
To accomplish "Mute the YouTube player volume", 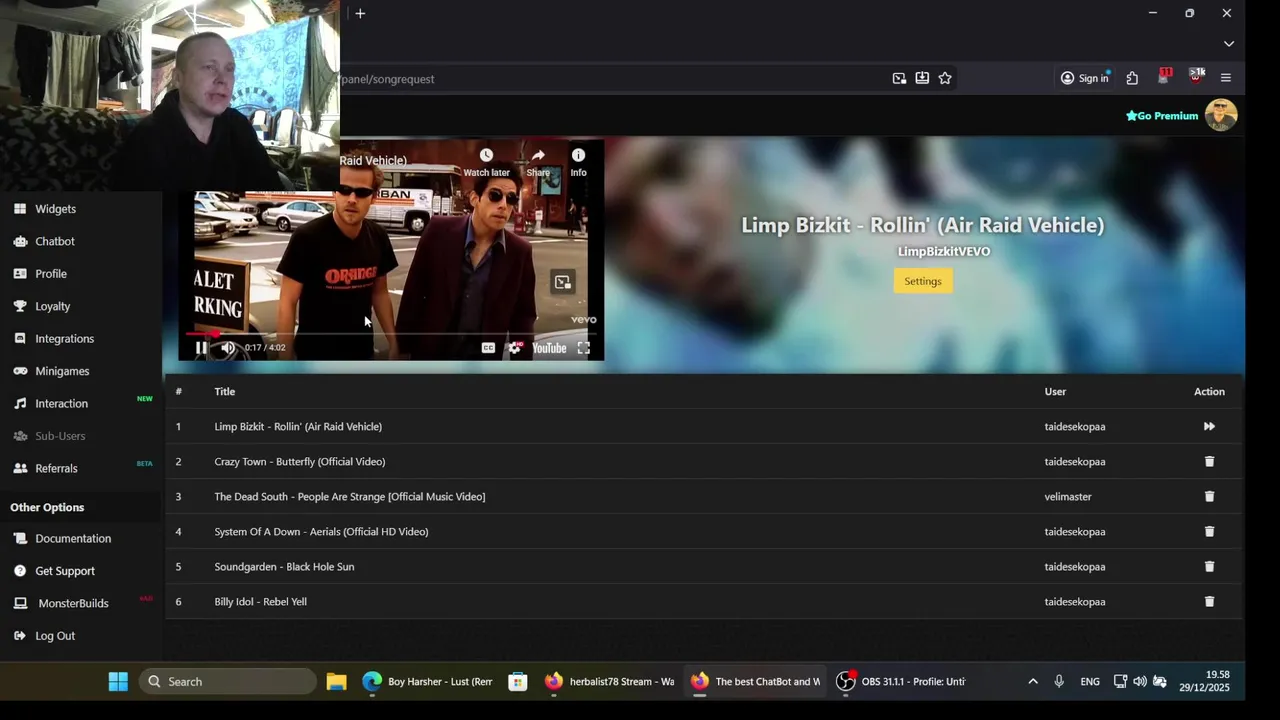I will (x=228, y=348).
